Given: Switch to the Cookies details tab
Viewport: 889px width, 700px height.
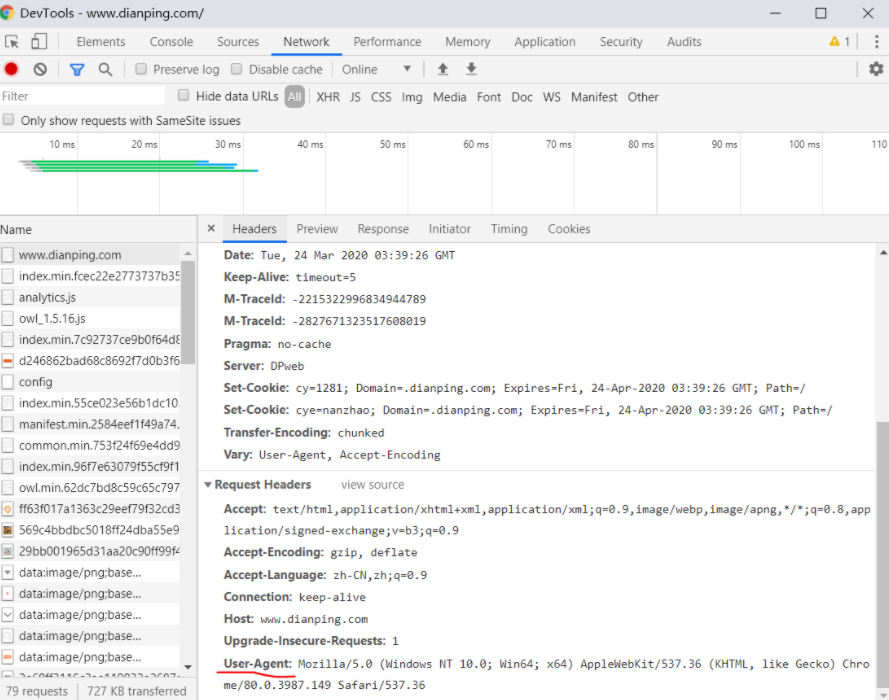Looking at the screenshot, I should [569, 229].
